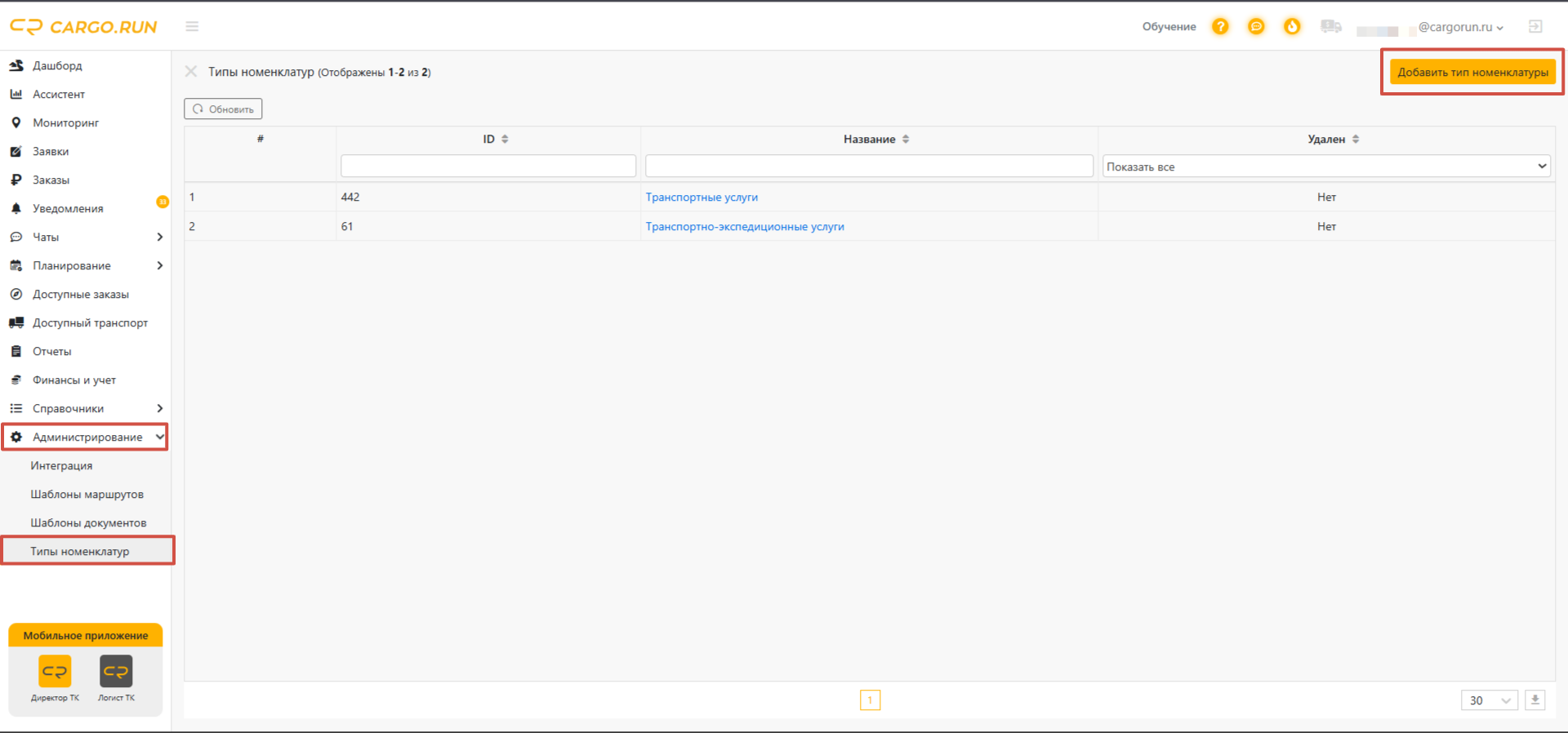The height and width of the screenshot is (733, 1568).
Task: Click Нет in Транспортно-экспедиционные услуги row
Action: pyautogui.click(x=1326, y=226)
